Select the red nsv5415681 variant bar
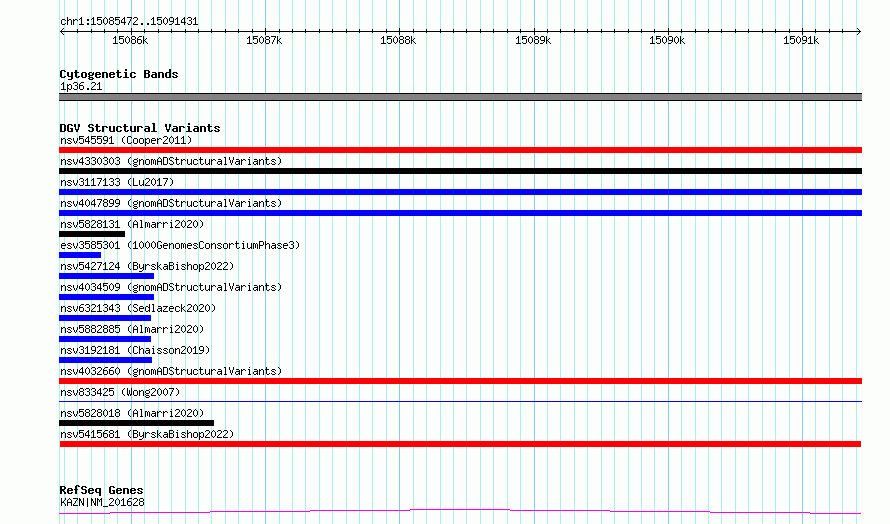This screenshot has height=524, width=890. (460, 444)
